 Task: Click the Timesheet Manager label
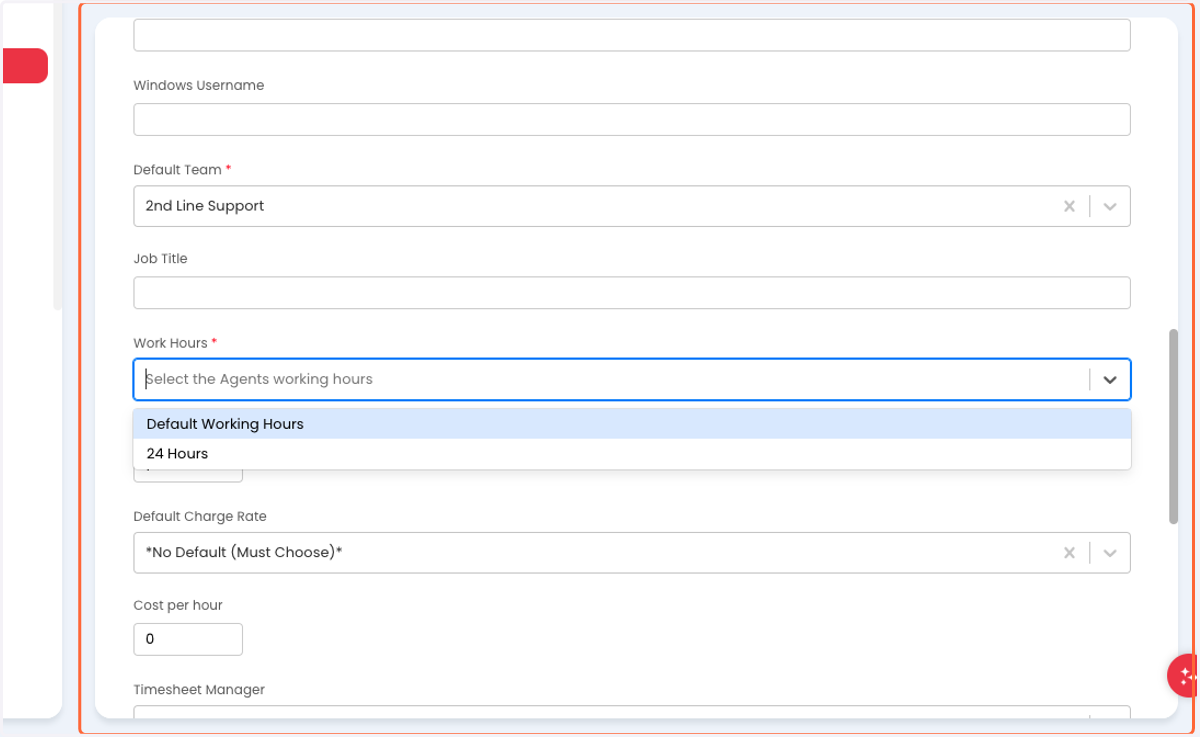(199, 690)
